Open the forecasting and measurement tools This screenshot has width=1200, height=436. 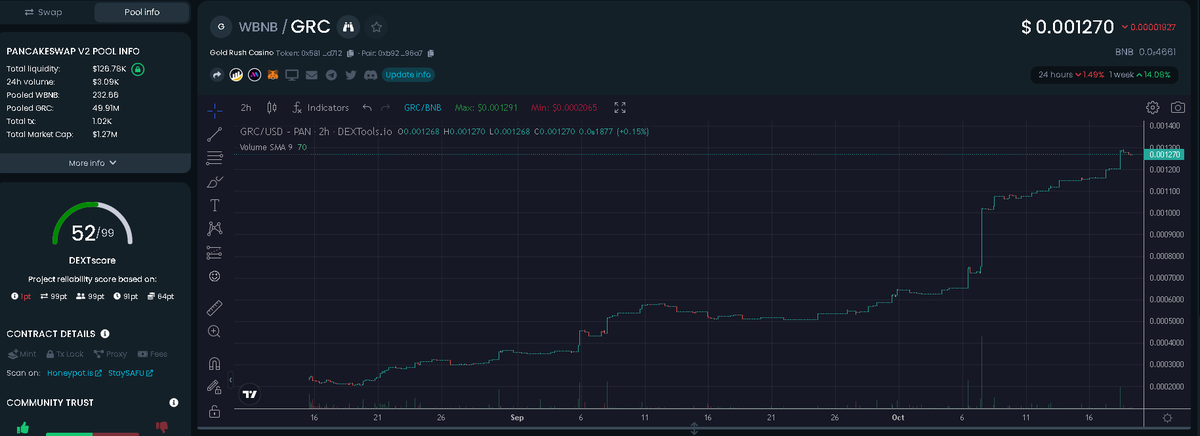coord(214,252)
